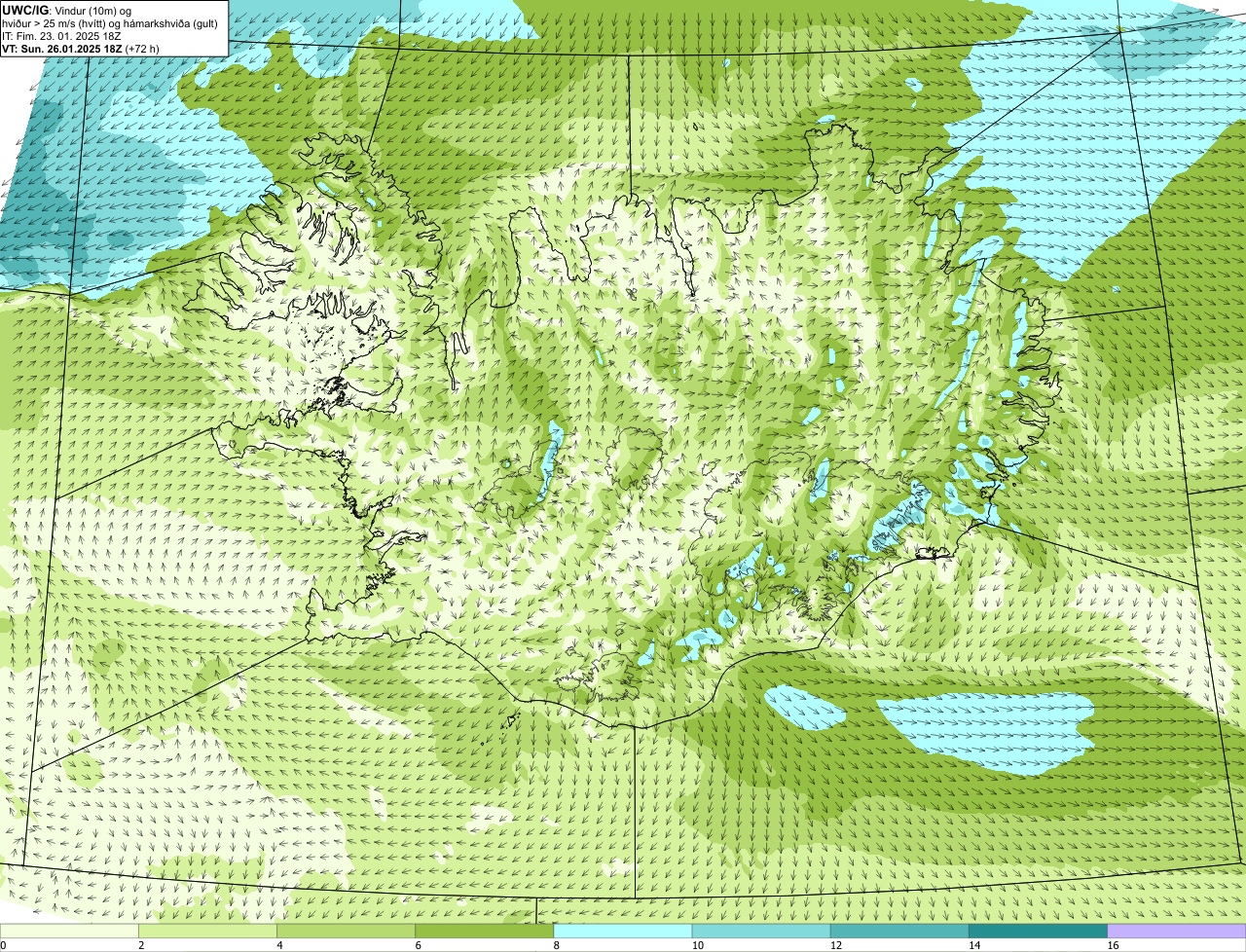Viewport: 1246px width, 952px height.
Task: Click the initial time 'IT: Fim. 23. 01. 2025 18Z'
Action: click(60, 36)
